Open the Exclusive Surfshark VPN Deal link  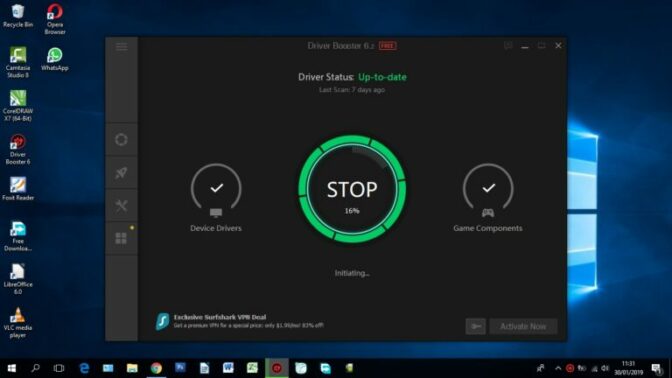click(220, 317)
